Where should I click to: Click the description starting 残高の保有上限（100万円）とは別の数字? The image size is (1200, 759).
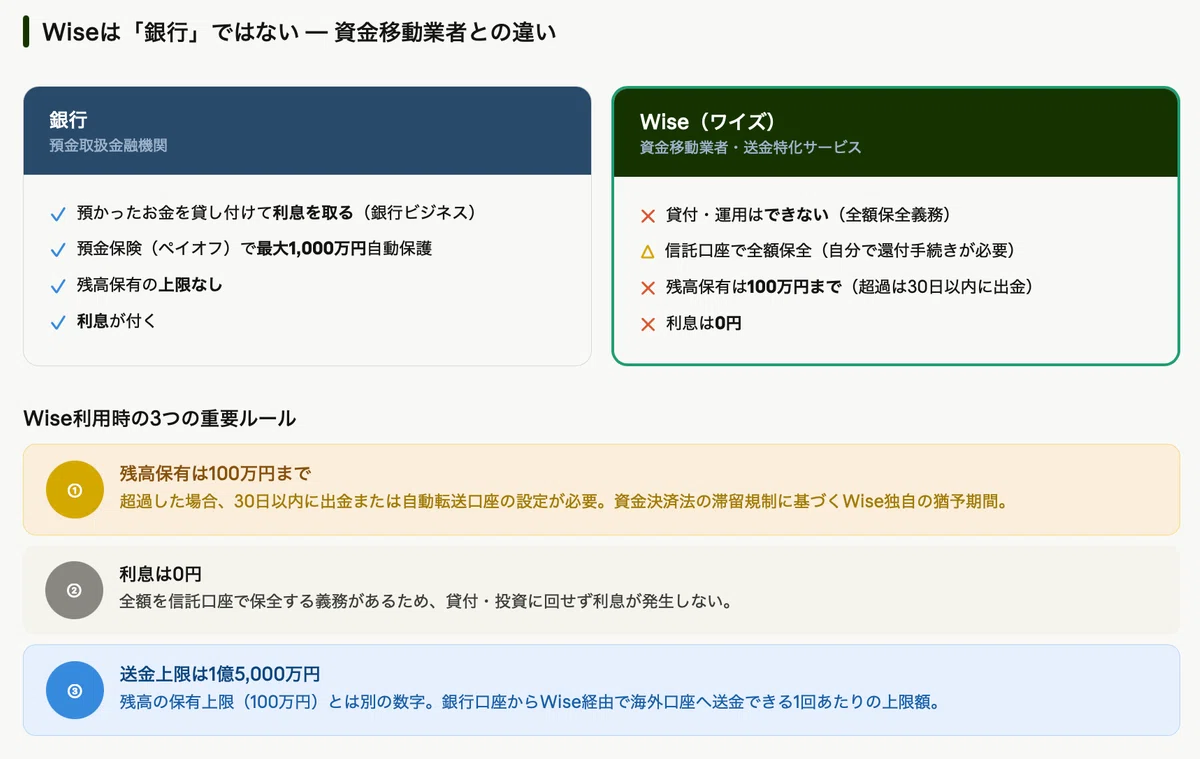pyautogui.click(x=529, y=701)
